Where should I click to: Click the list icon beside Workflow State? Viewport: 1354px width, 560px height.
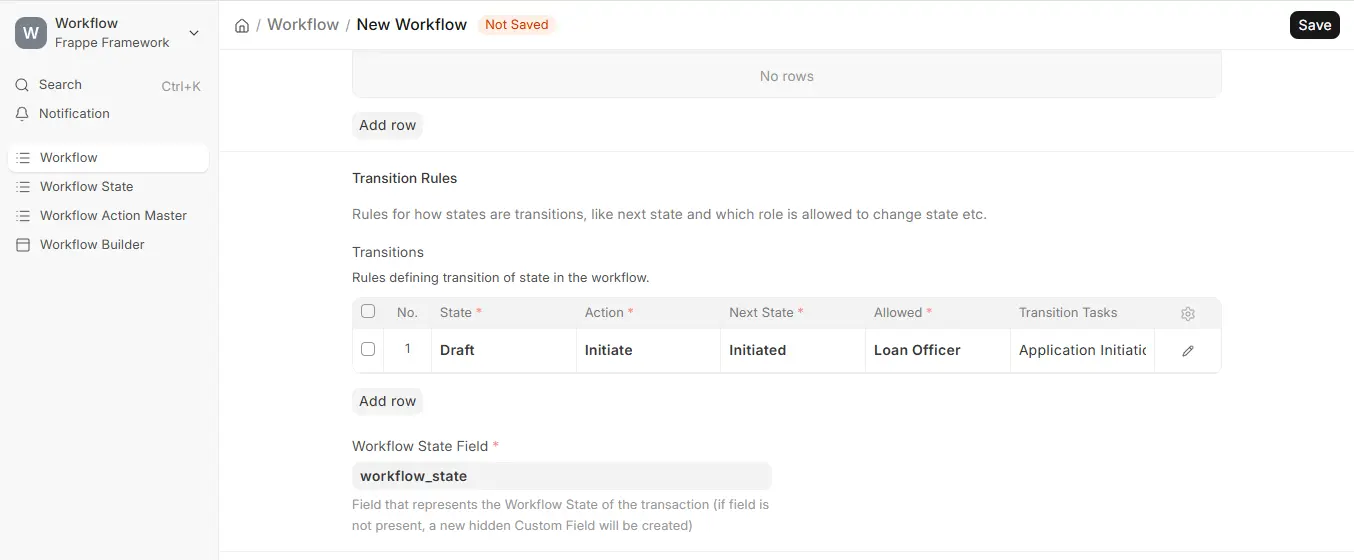point(23,187)
